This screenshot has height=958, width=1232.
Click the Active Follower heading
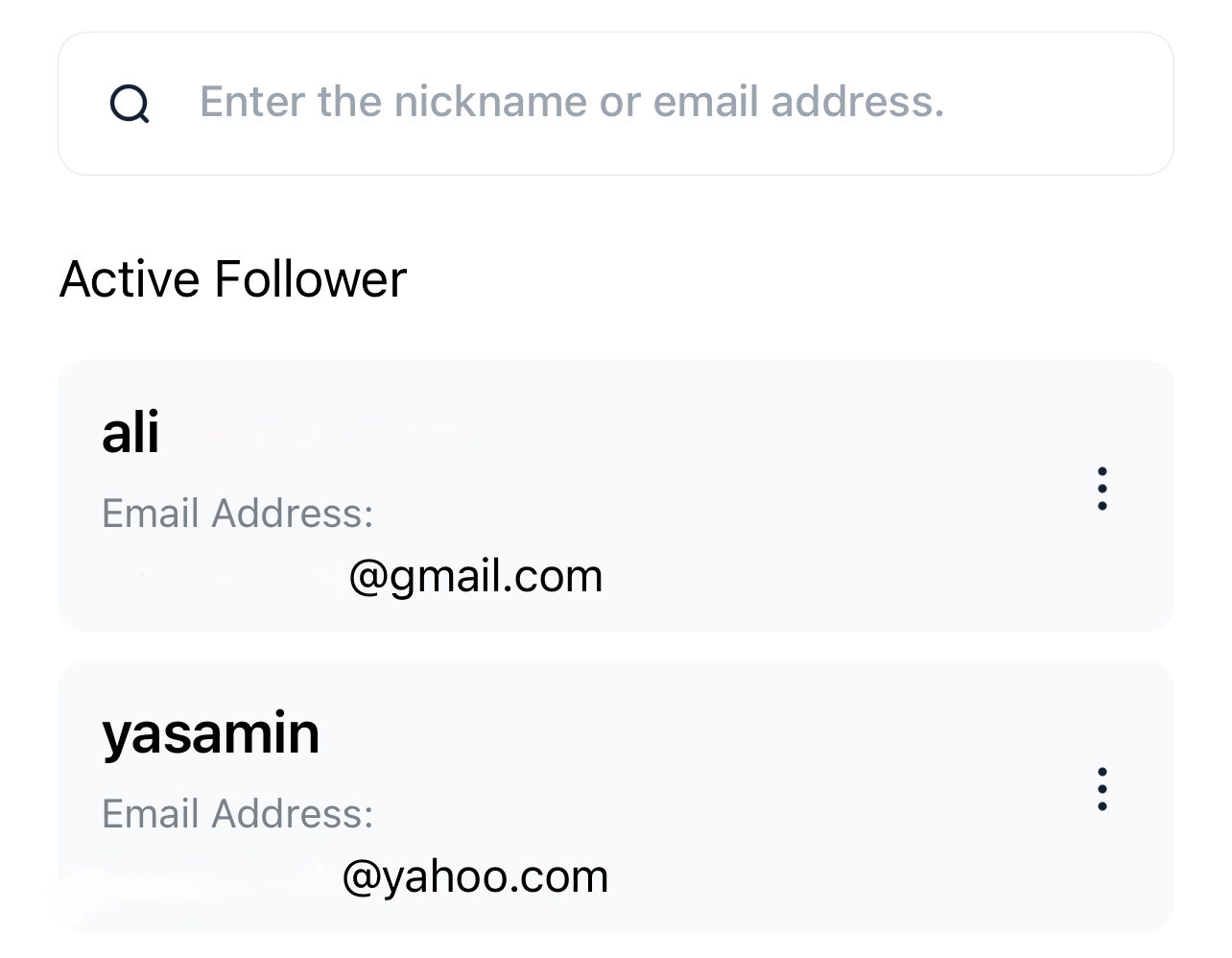(x=233, y=279)
